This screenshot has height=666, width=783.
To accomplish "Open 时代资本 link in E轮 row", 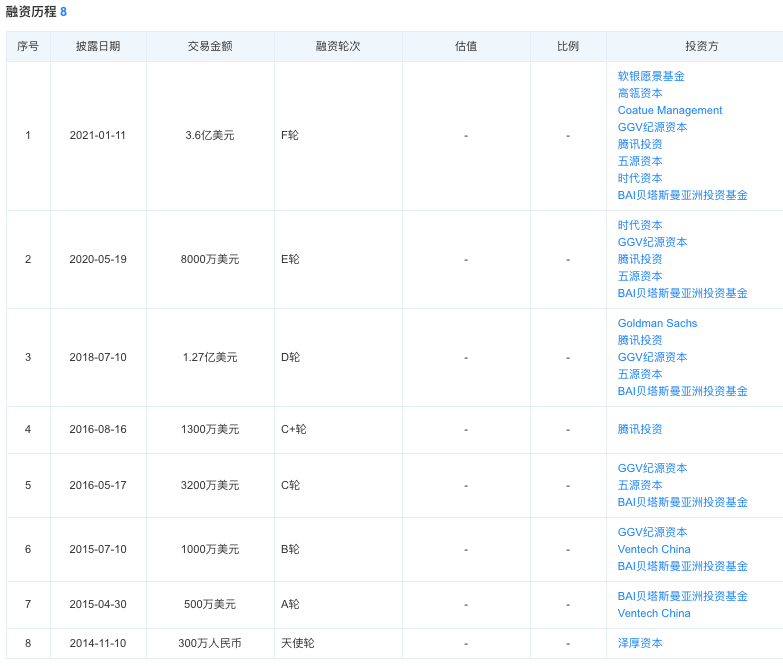I will point(640,225).
